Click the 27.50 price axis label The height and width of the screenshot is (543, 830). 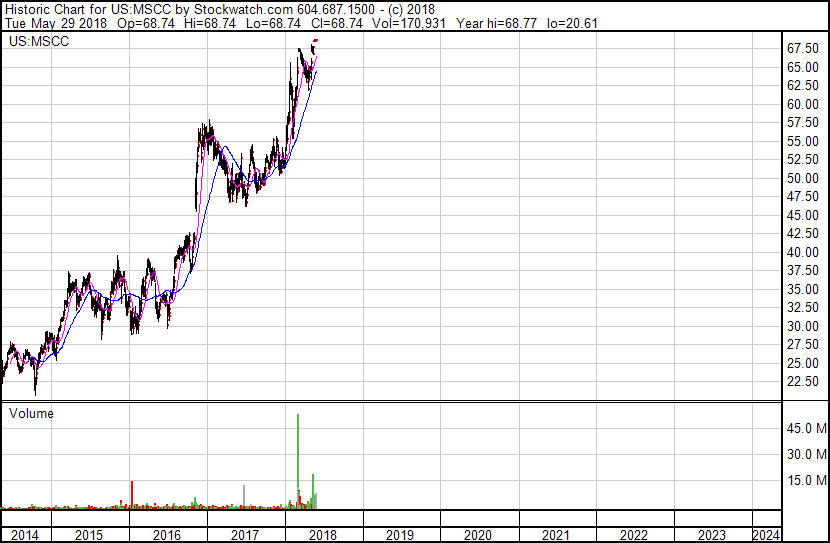click(803, 345)
